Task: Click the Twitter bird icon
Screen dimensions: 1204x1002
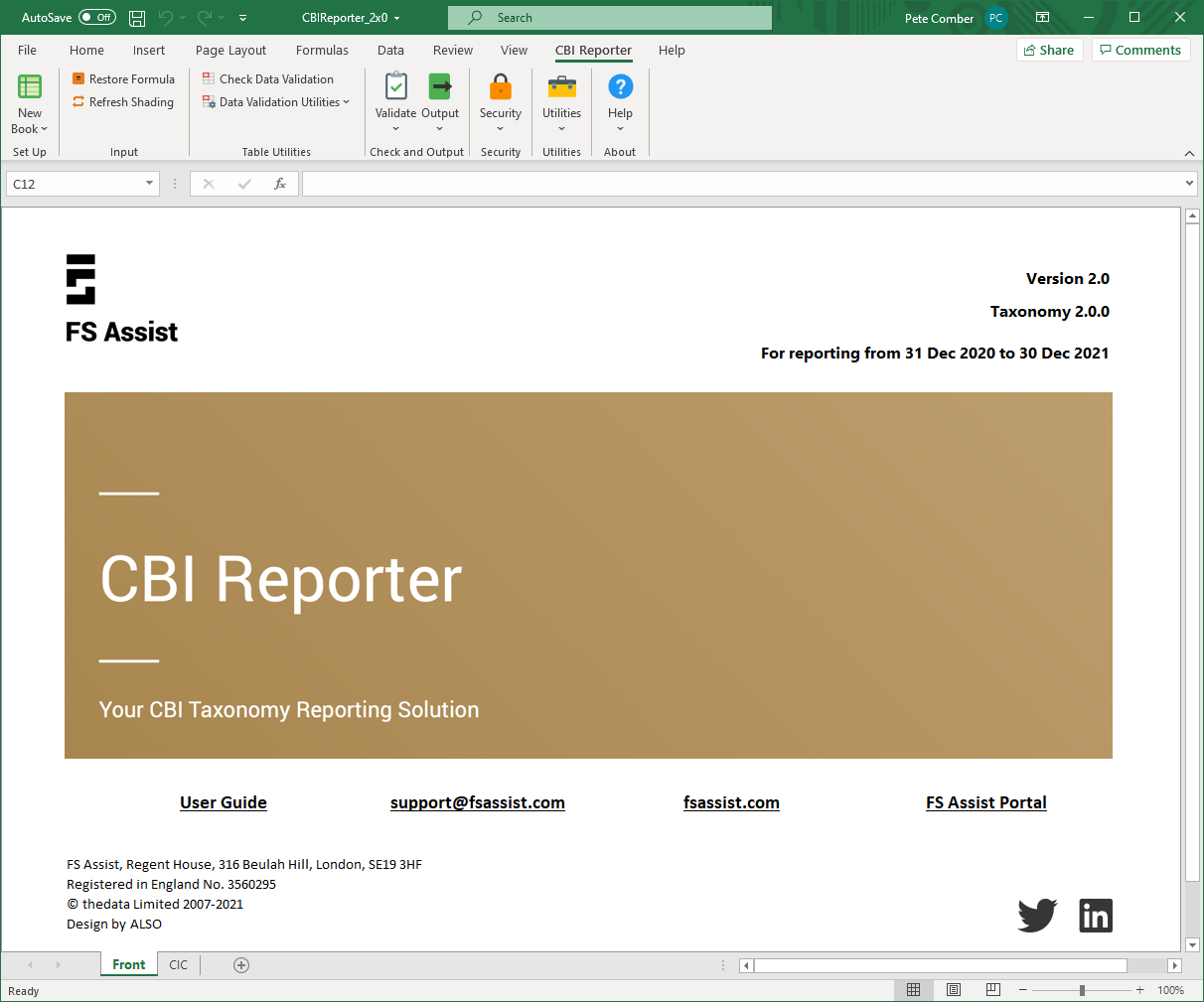Action: pos(1037,915)
